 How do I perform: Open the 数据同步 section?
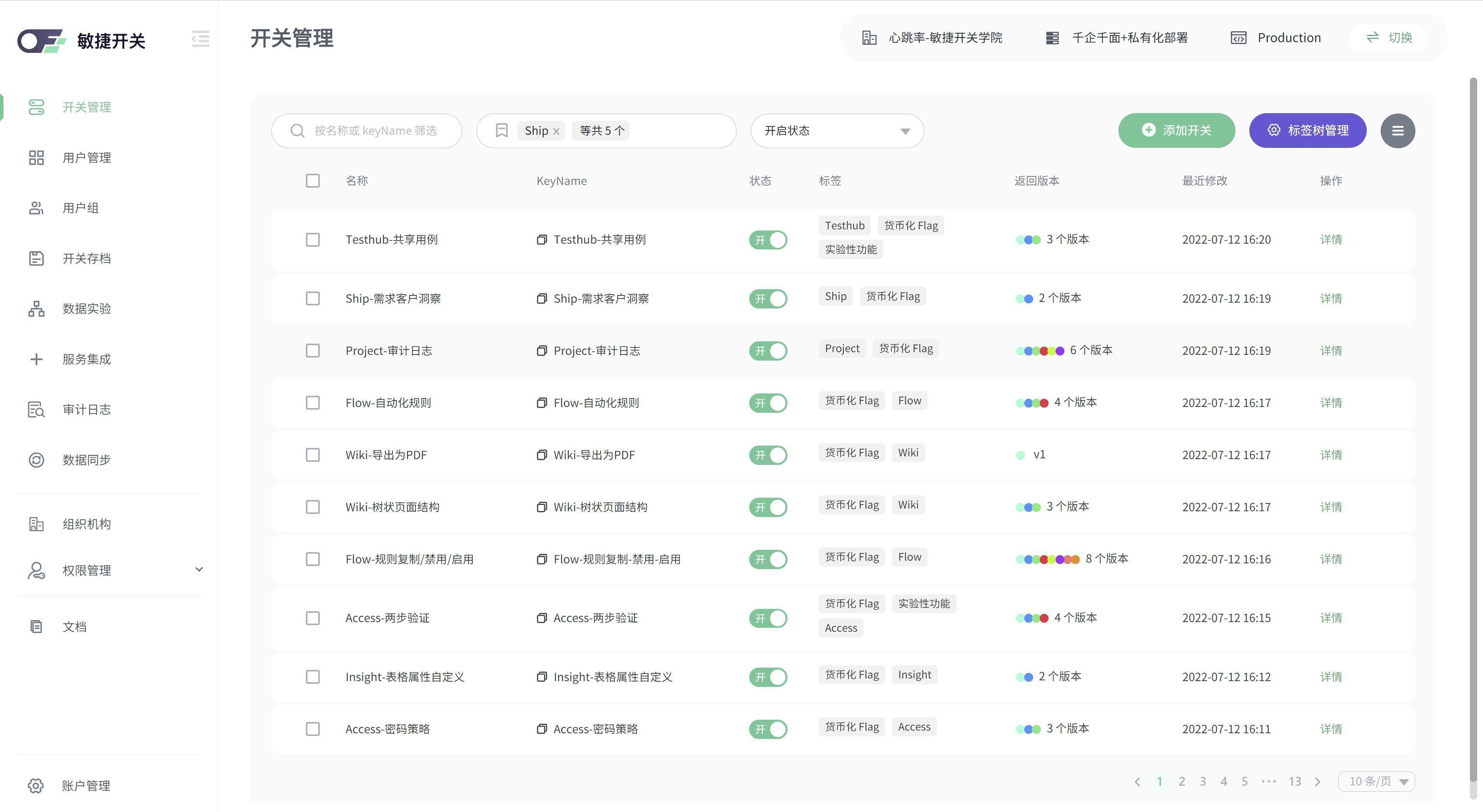[x=87, y=459]
